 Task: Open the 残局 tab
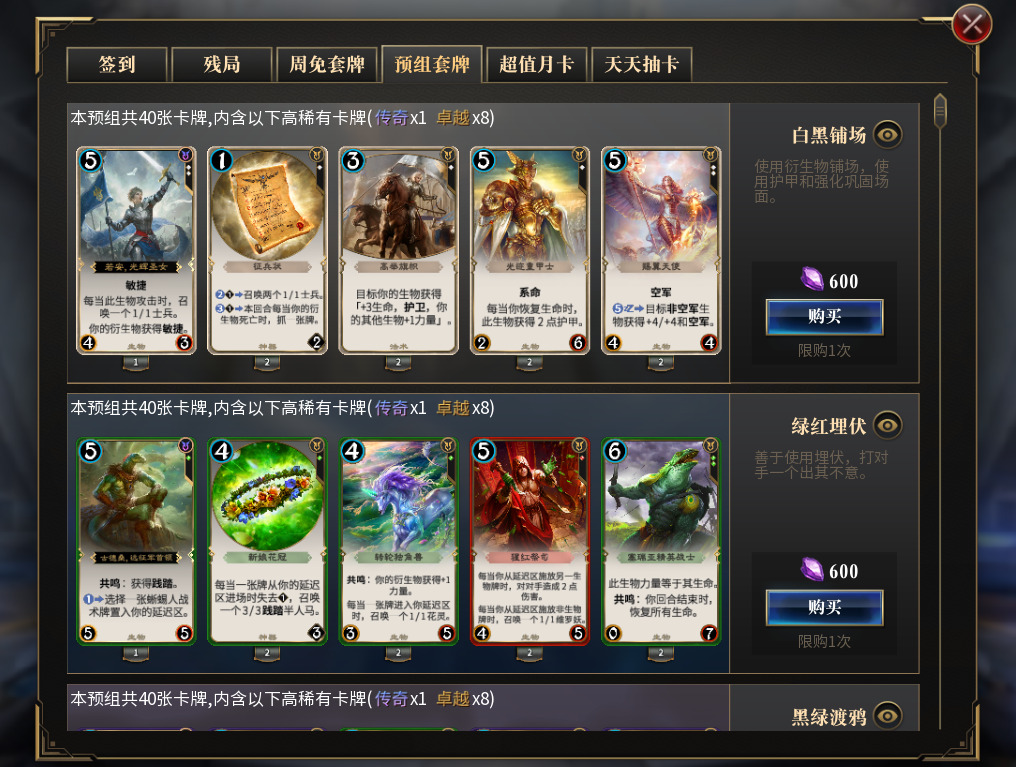[x=222, y=65]
